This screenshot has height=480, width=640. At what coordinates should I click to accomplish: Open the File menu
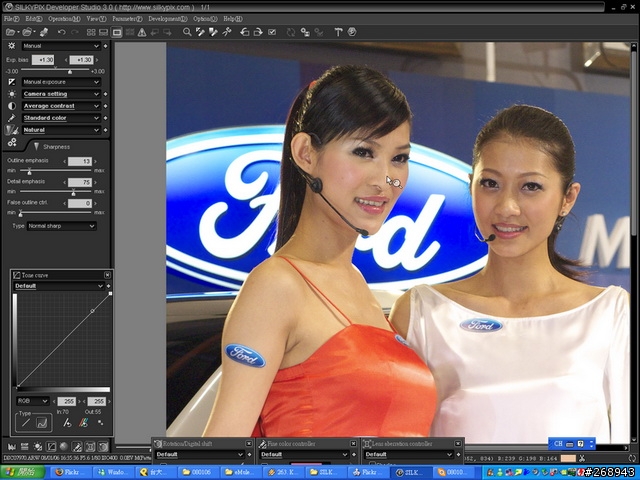point(11,19)
